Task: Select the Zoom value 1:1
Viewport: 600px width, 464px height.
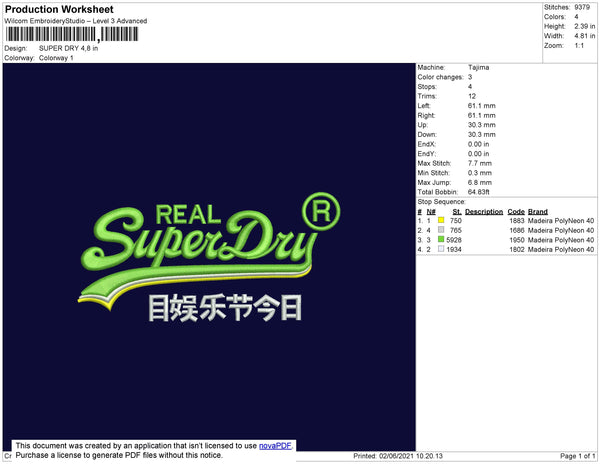Action: (x=579, y=46)
